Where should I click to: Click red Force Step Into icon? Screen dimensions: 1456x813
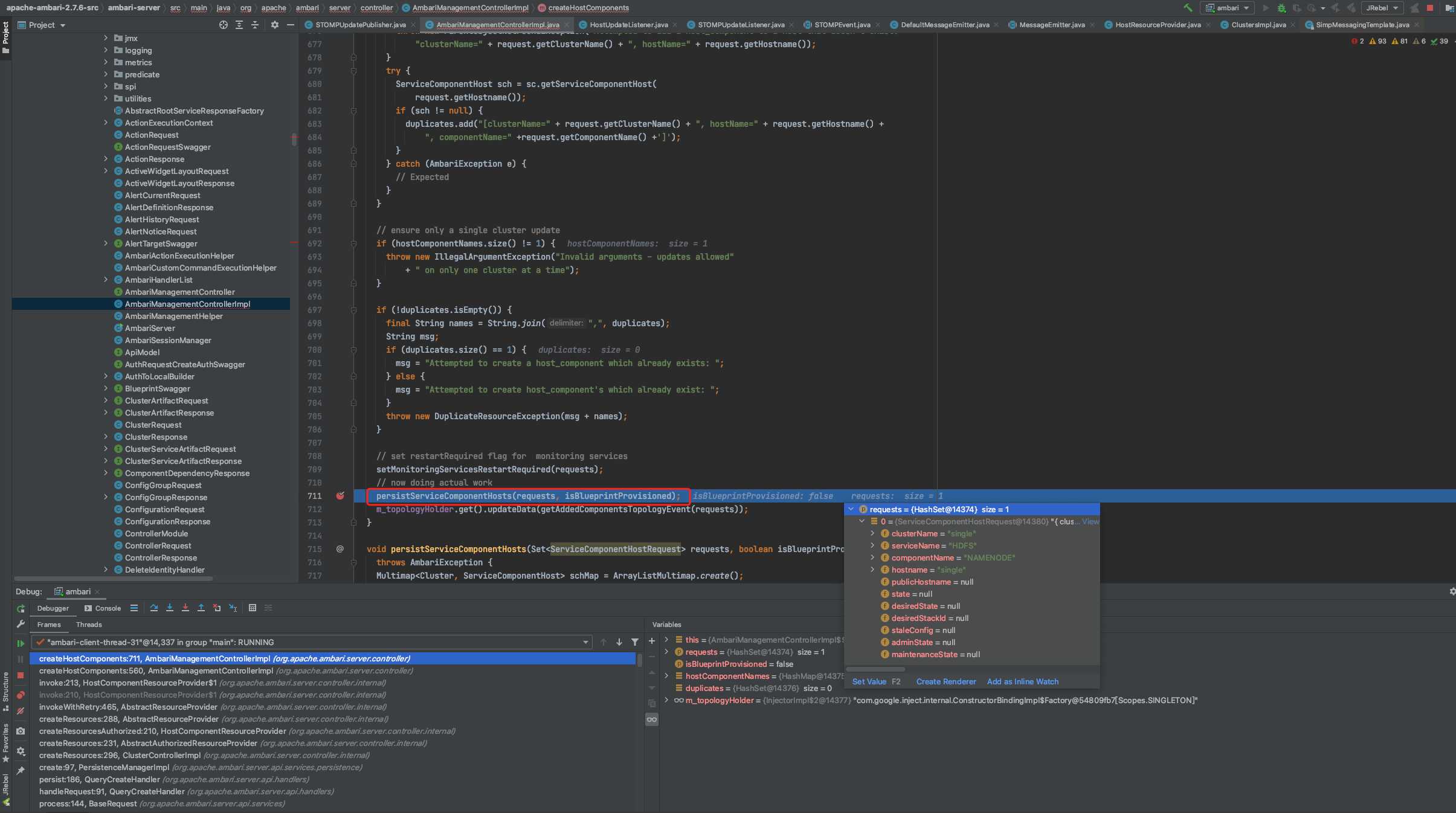(185, 608)
